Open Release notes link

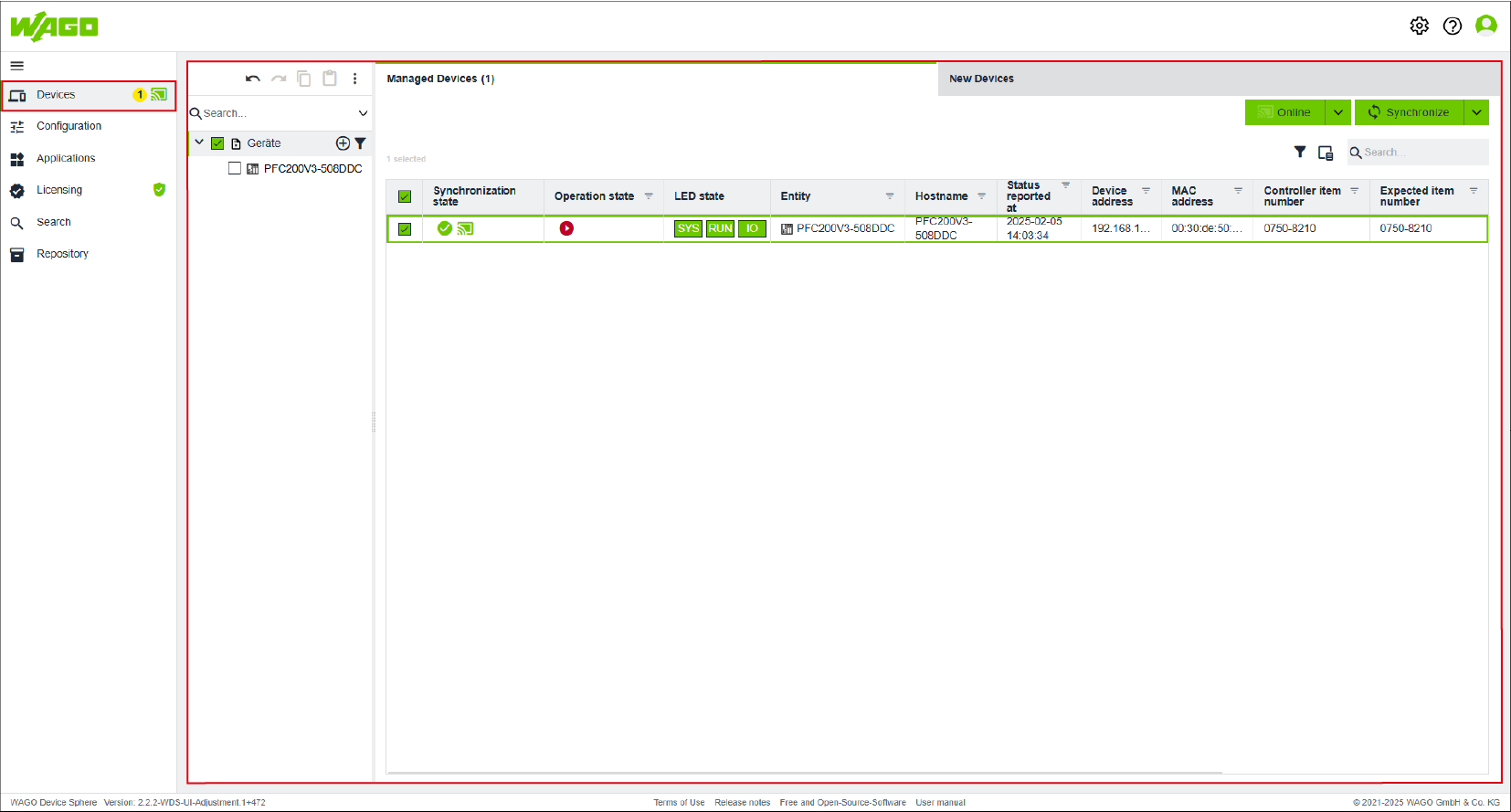pos(742,803)
